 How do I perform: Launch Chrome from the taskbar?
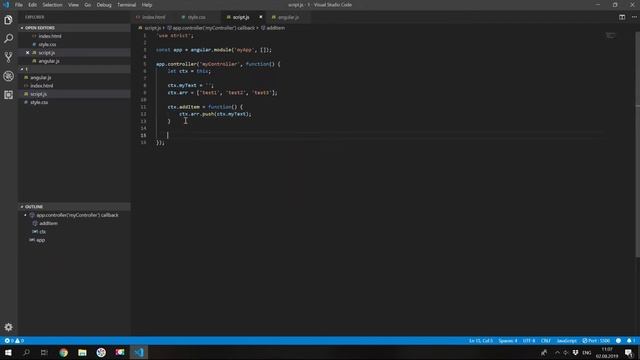63,352
